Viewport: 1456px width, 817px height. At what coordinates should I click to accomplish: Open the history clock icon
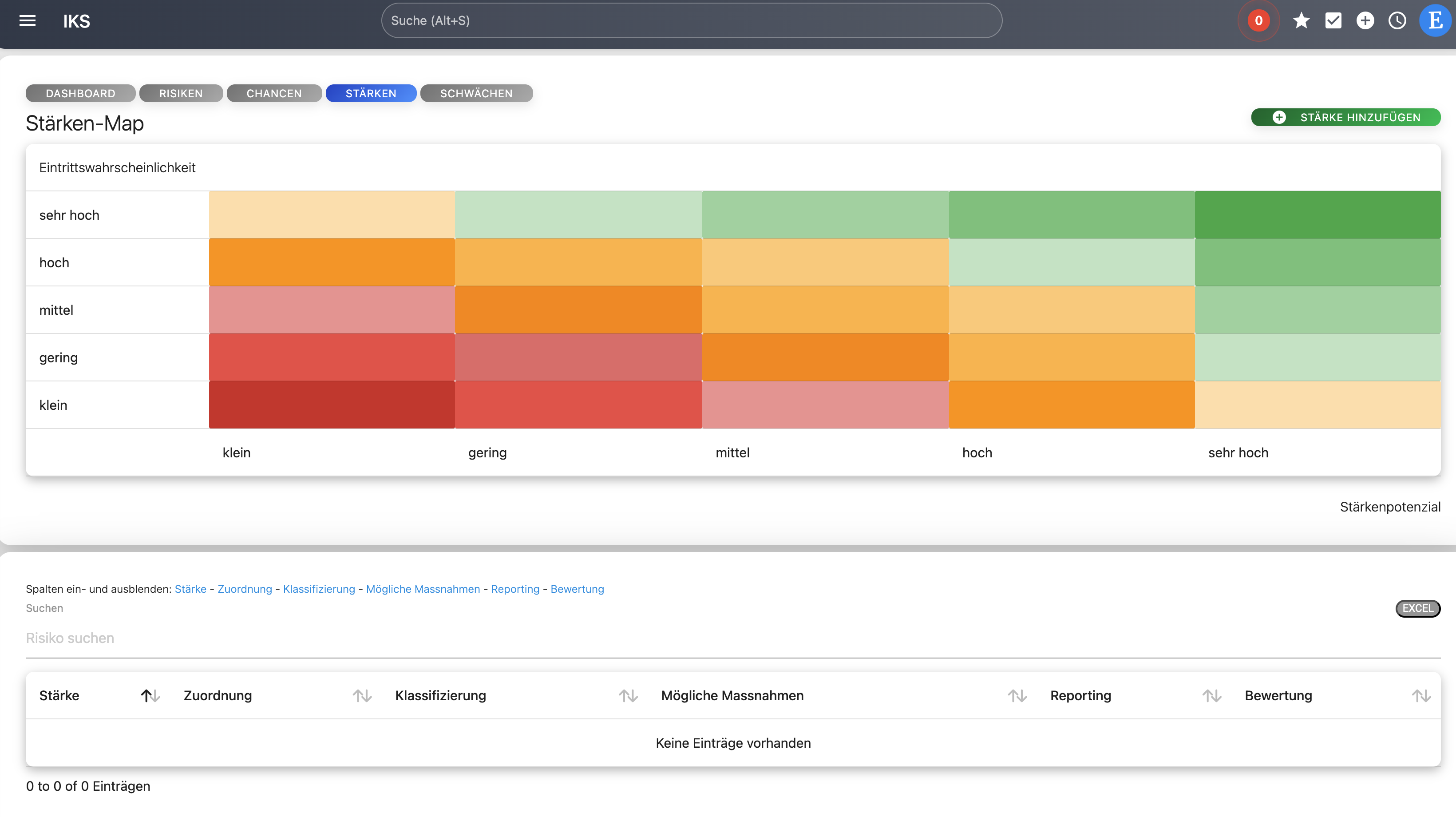point(1398,20)
